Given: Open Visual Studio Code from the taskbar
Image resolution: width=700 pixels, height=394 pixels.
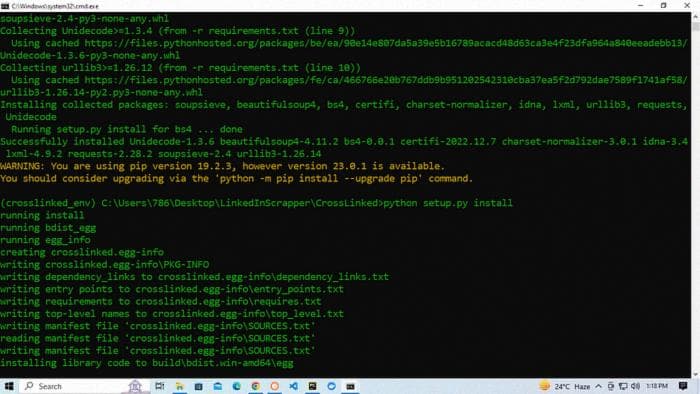Looking at the screenshot, I should [294, 386].
